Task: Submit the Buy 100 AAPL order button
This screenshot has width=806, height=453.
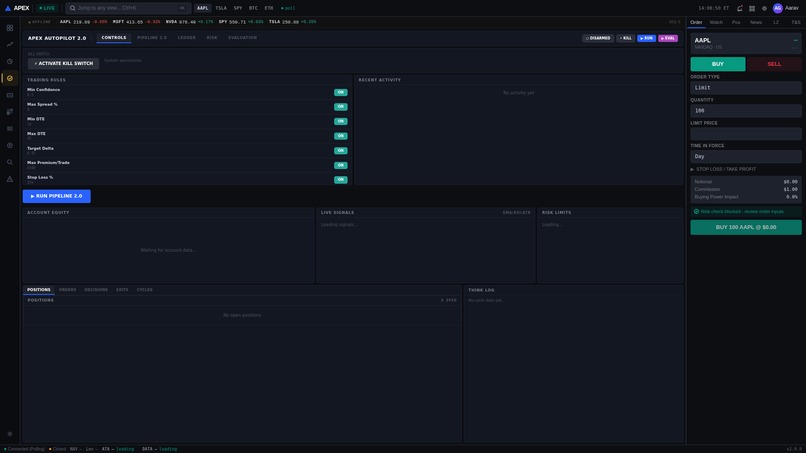Action: 746,227
